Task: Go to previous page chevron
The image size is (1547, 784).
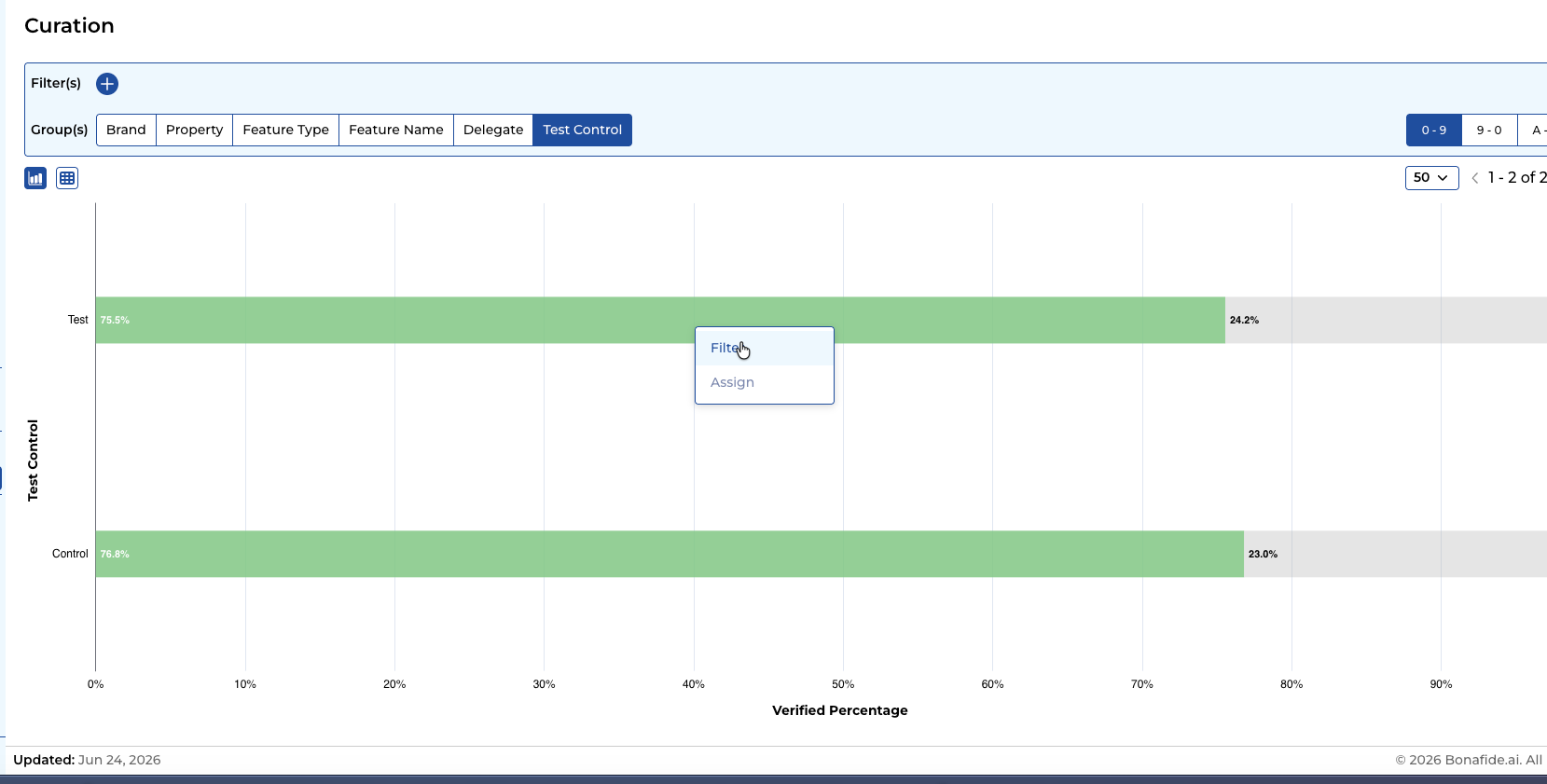Action: tap(1475, 178)
